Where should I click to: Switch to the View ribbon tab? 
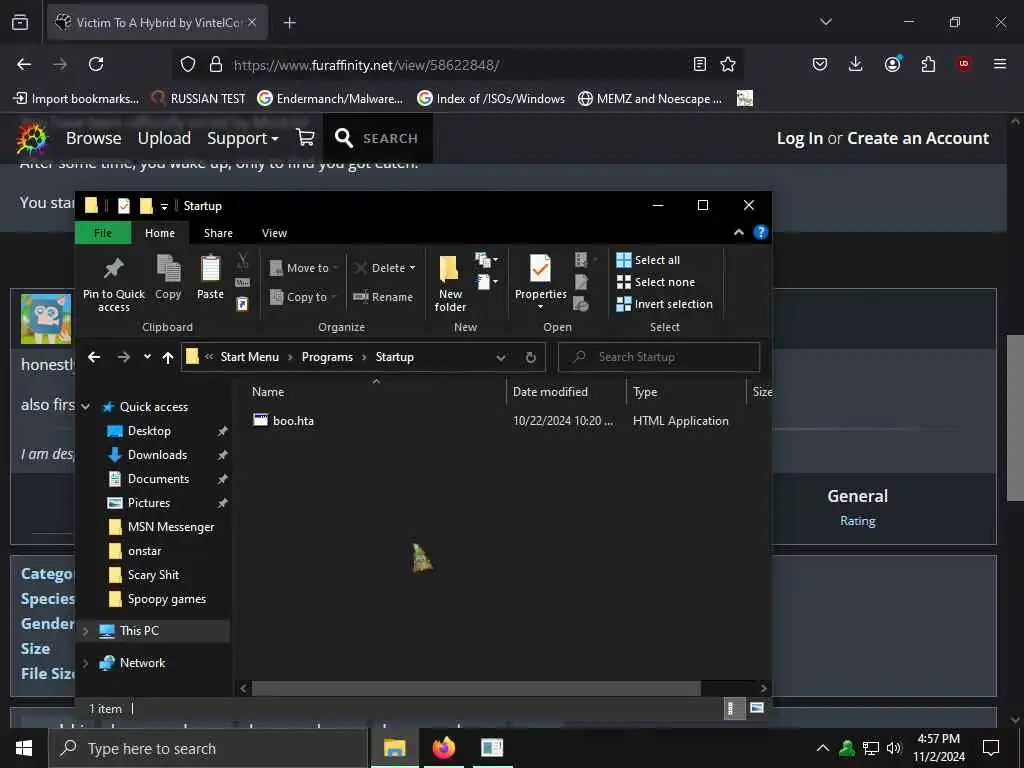pyautogui.click(x=274, y=233)
